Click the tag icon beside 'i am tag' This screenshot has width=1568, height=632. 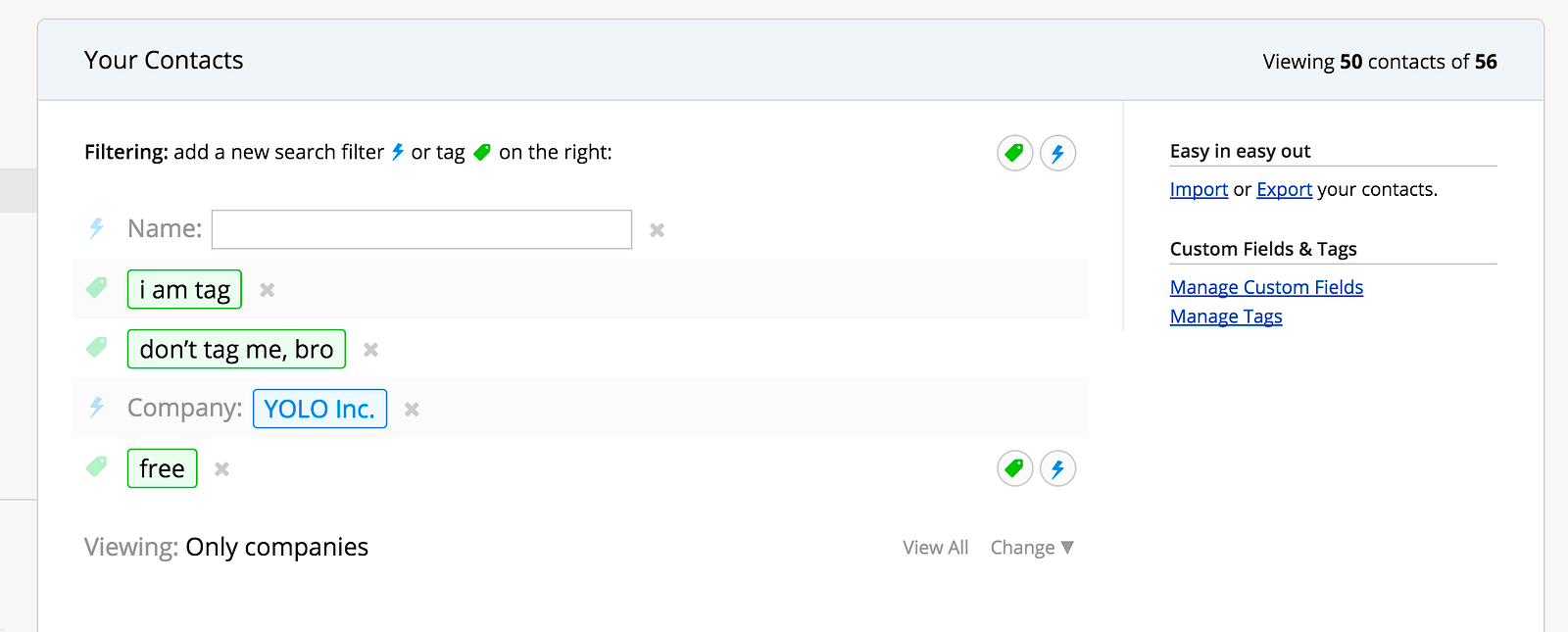(x=96, y=288)
